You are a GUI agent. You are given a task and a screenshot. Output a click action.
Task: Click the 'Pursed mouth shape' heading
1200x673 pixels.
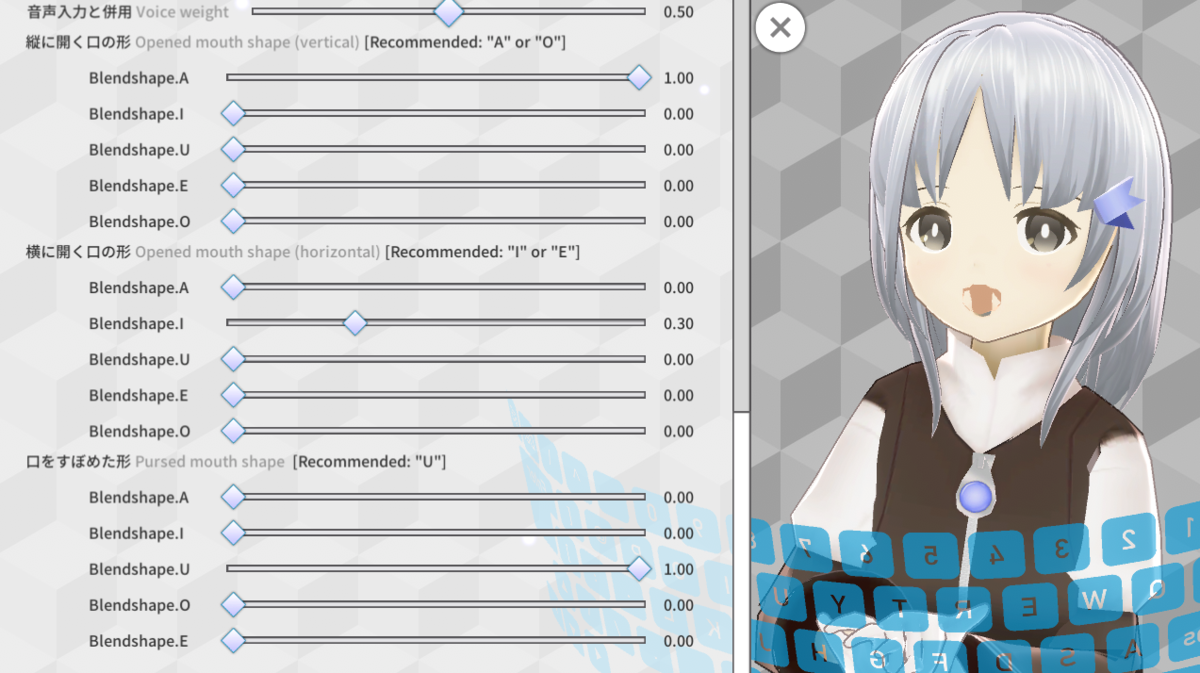[210, 462]
